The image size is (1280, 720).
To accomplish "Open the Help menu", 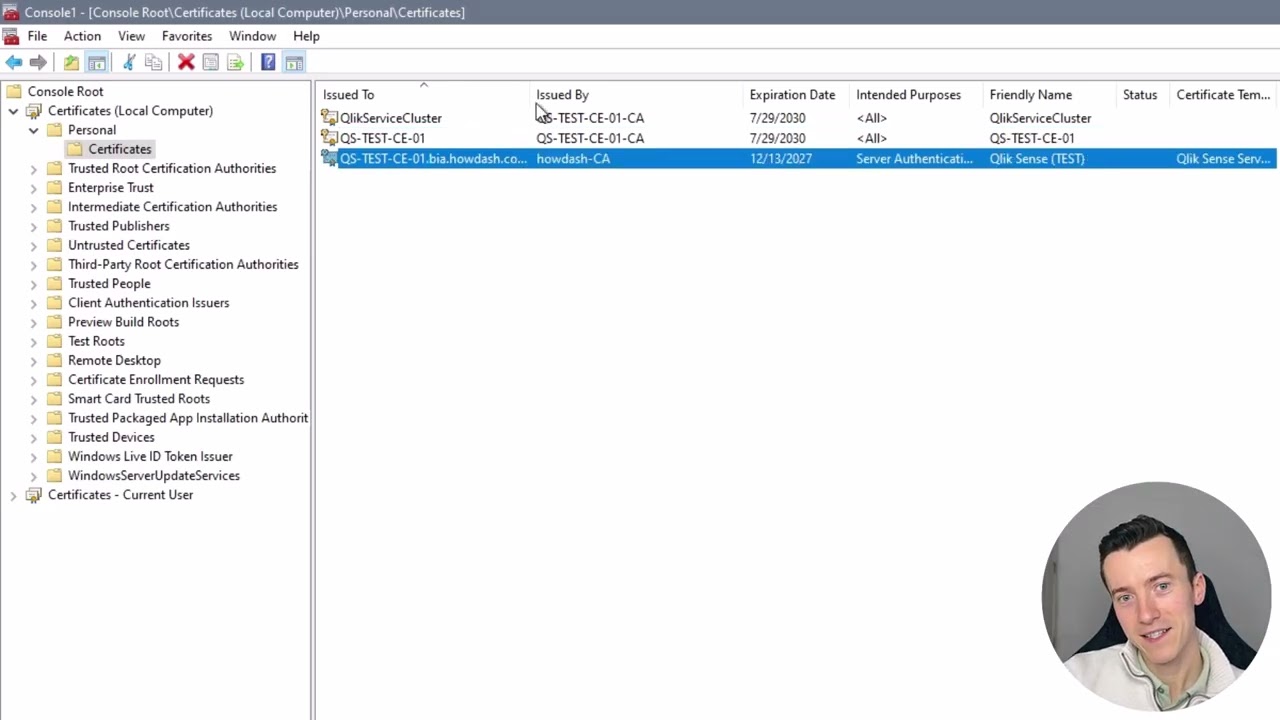I will click(x=306, y=36).
